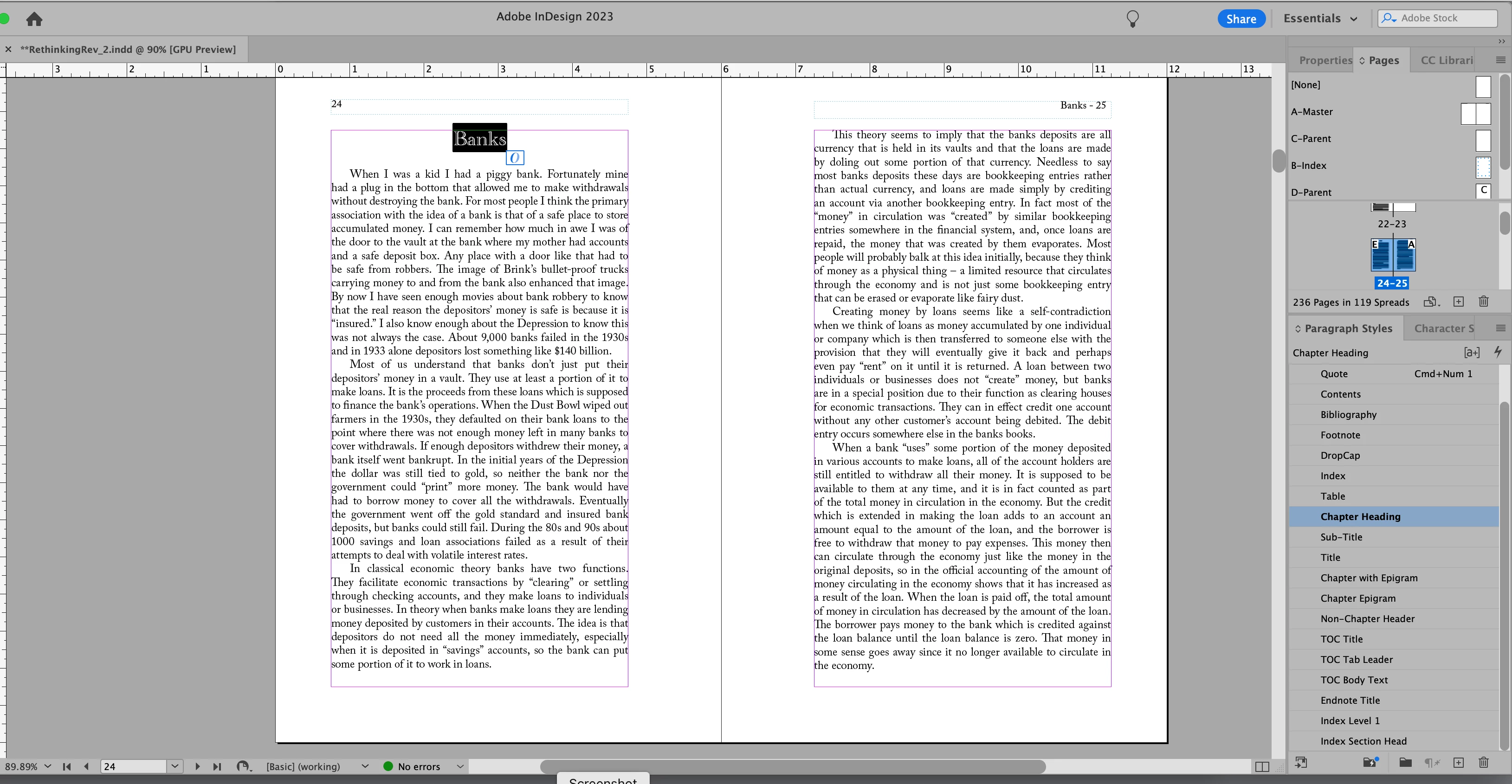Click the 24-25 spread thumbnail
1512x784 pixels.
1393,255
